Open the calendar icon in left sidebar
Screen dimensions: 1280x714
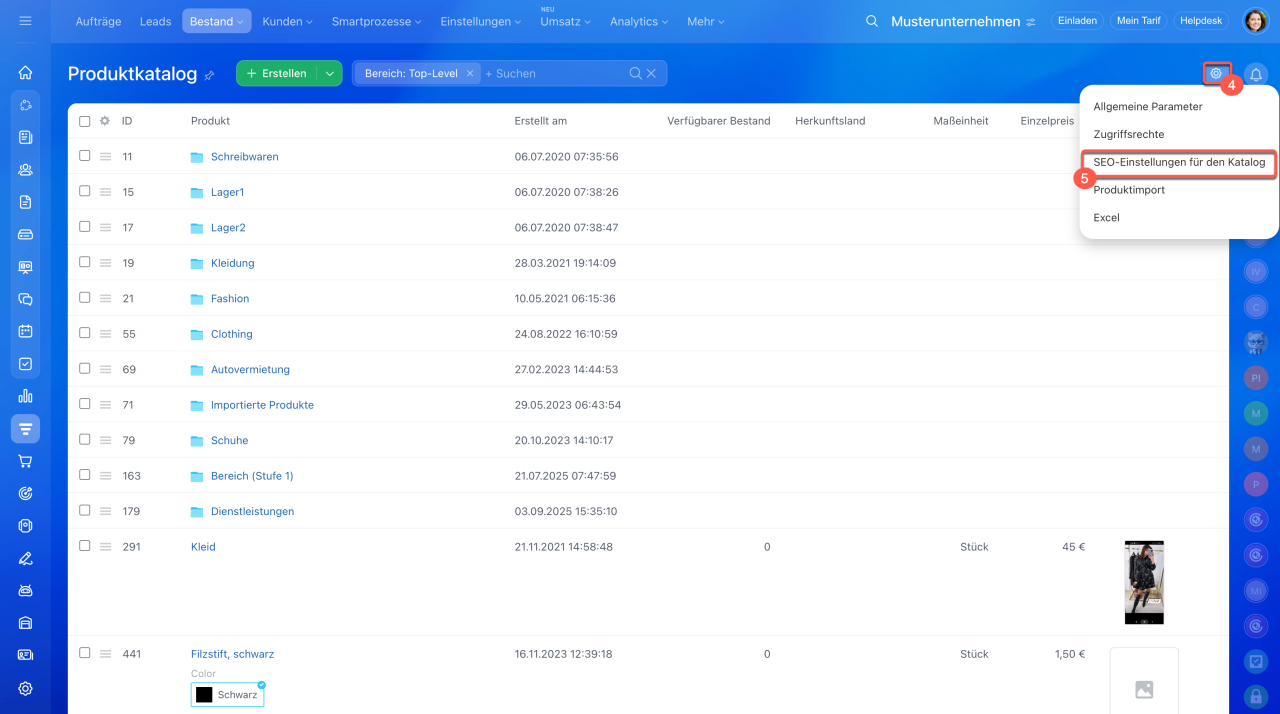click(26, 331)
